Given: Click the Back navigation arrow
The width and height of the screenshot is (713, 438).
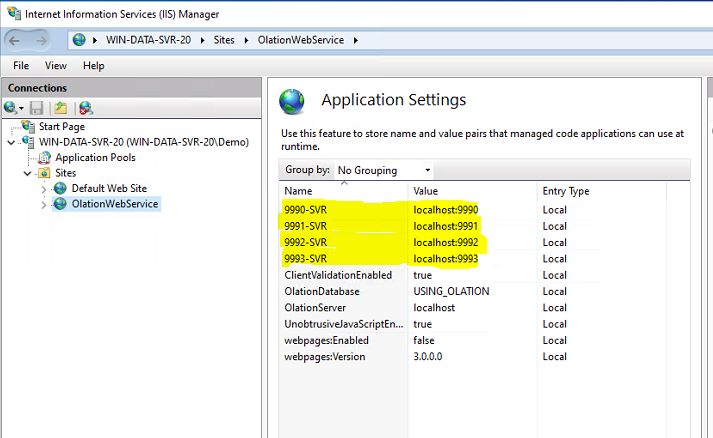Looking at the screenshot, I should tap(14, 40).
